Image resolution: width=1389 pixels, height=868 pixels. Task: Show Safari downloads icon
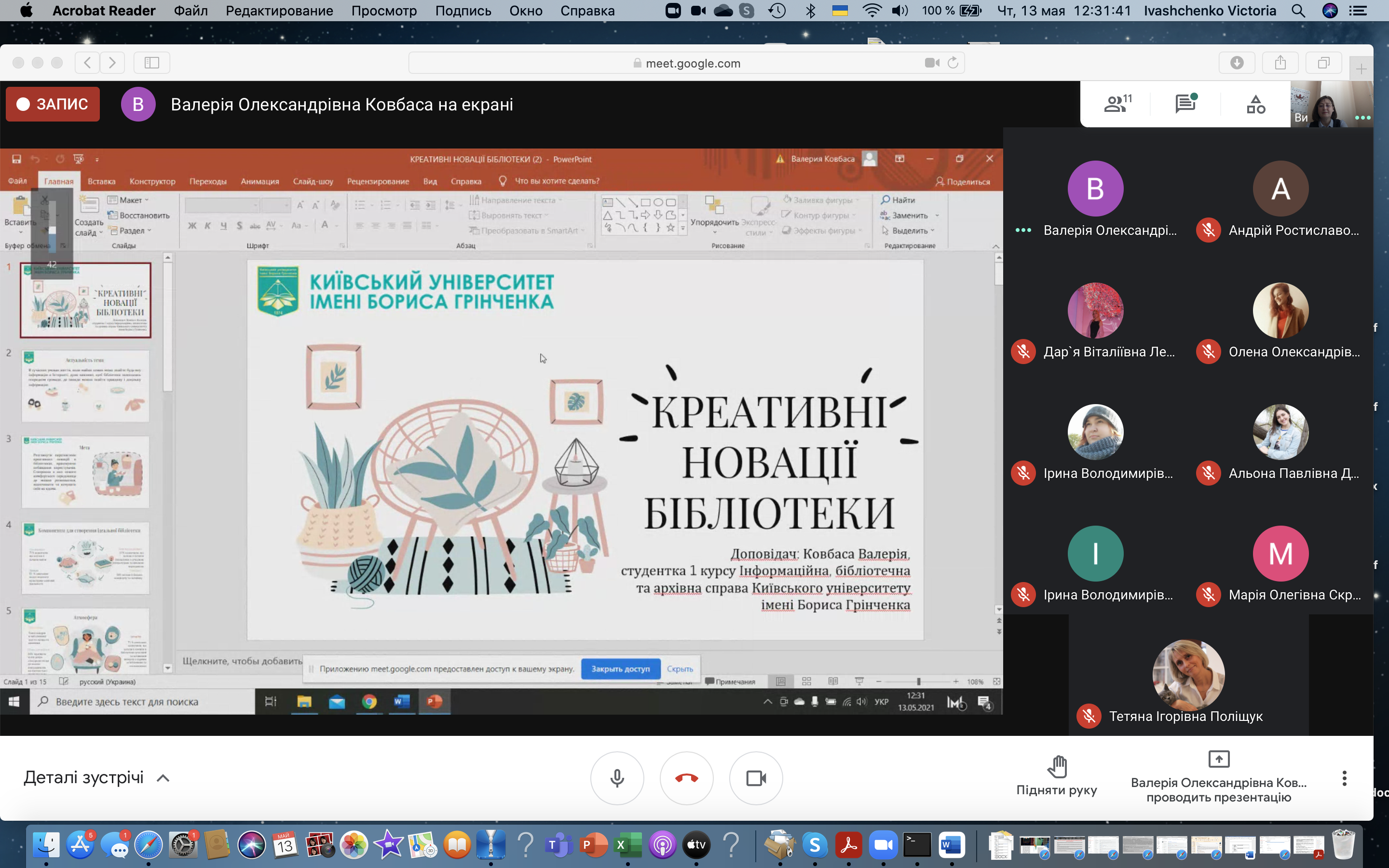click(1236, 63)
